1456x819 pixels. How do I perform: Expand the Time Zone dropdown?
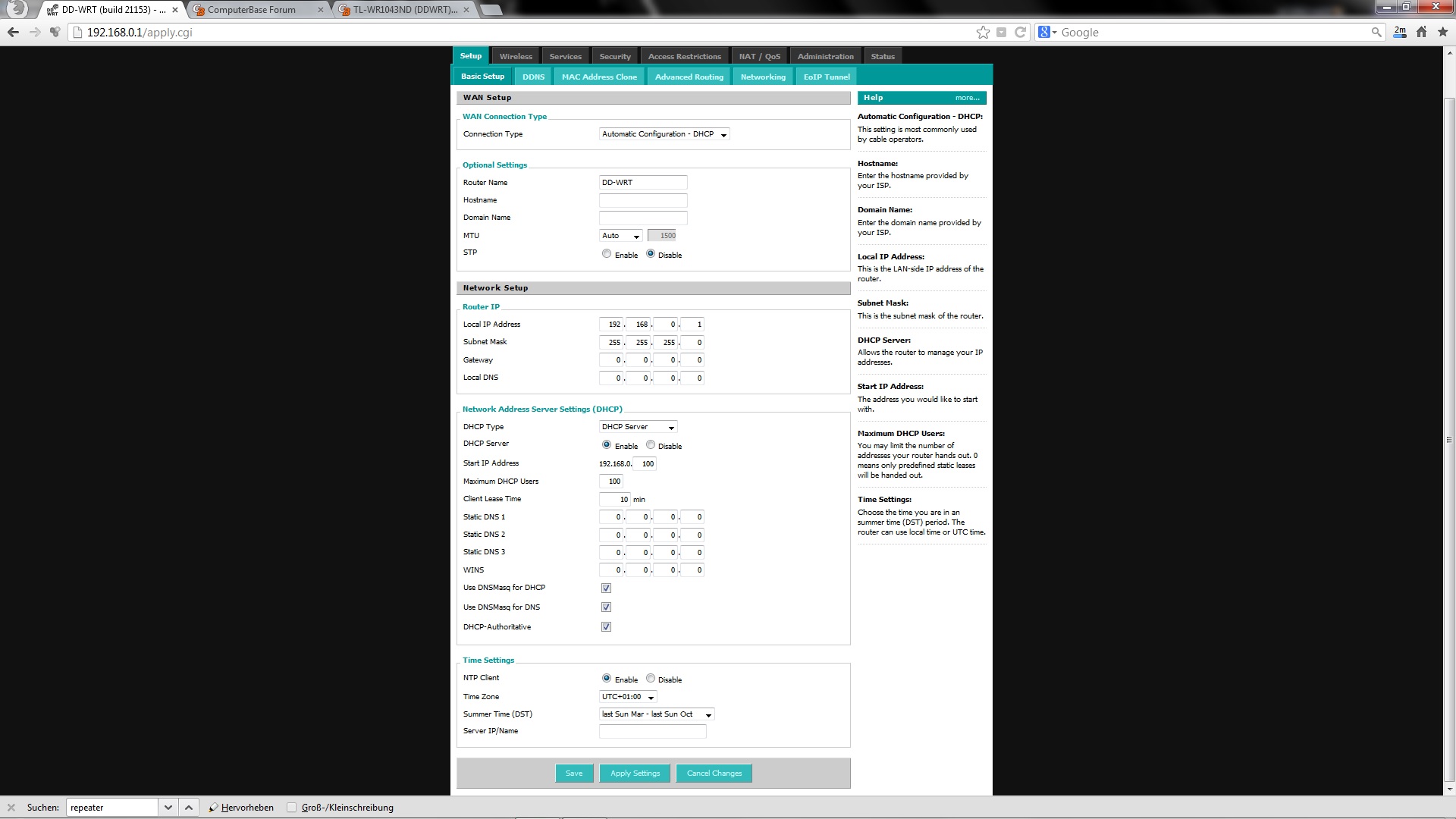pos(628,697)
